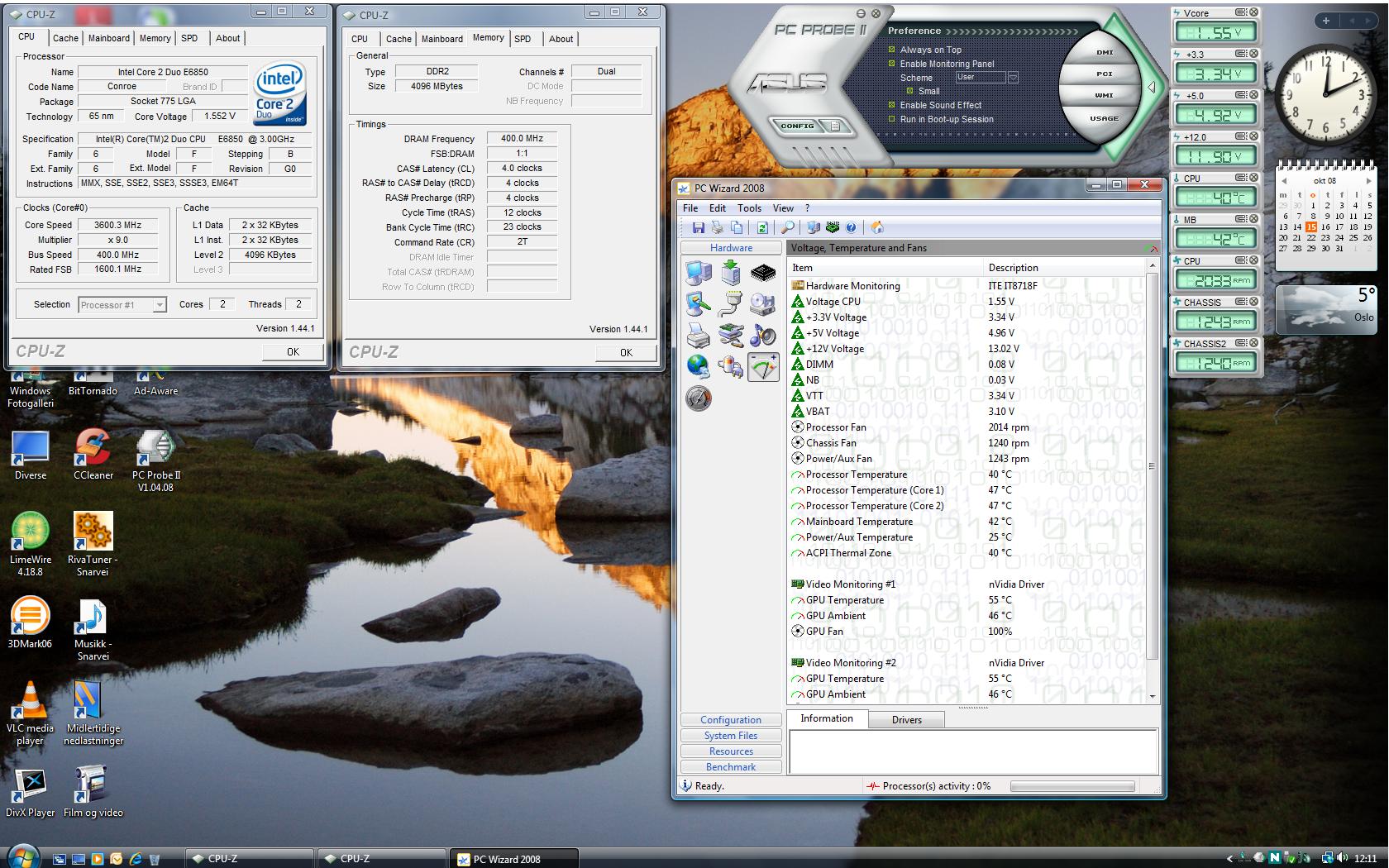Screen dimensions: 1389x868
Task: Click the Save icon in PC Wizard toolbar
Action: coord(699,227)
